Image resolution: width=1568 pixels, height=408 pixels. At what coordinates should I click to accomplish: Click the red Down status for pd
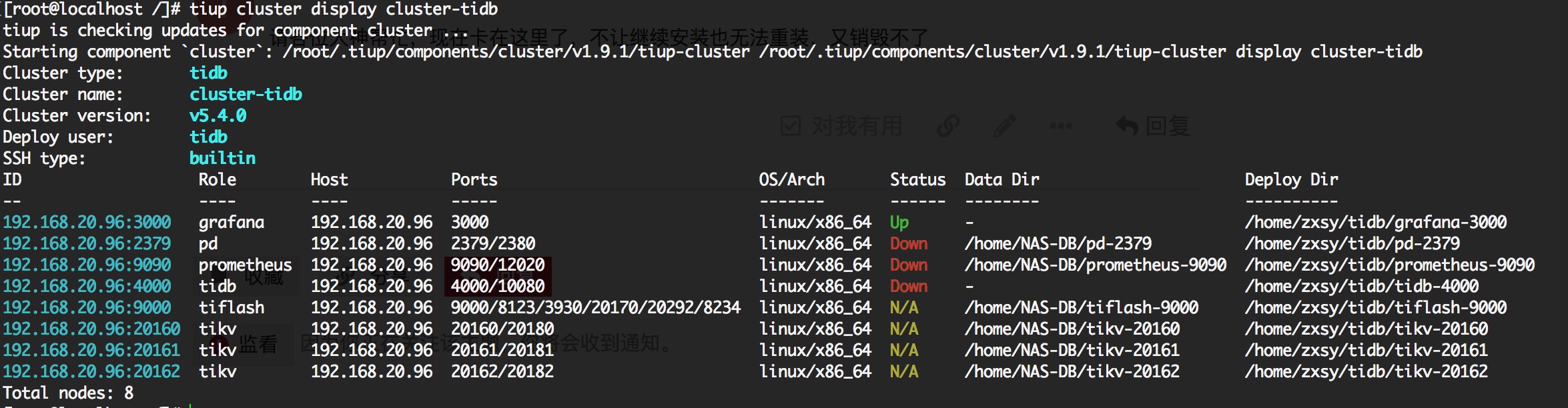point(908,243)
